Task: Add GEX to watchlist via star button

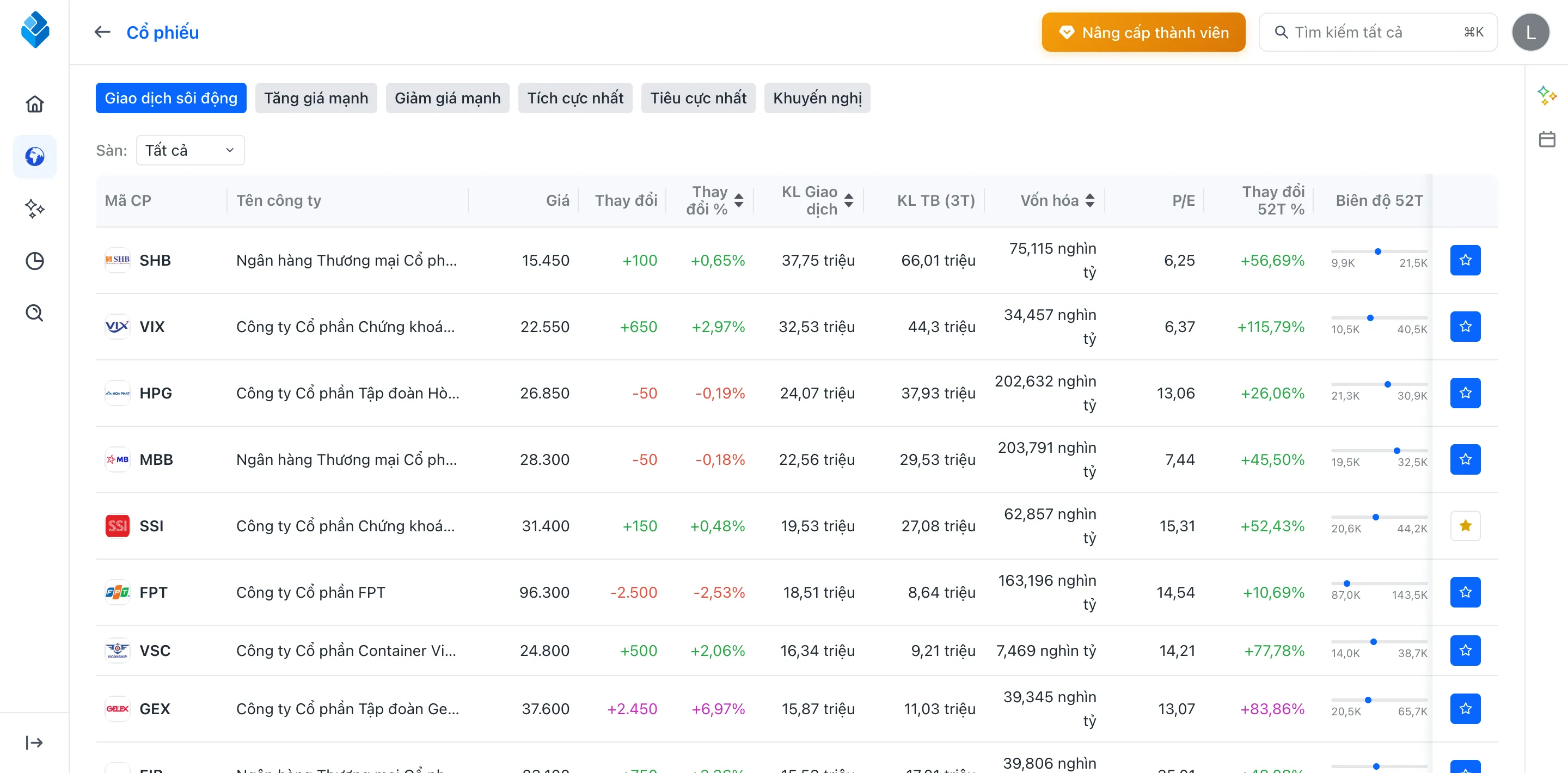Action: tap(1466, 708)
